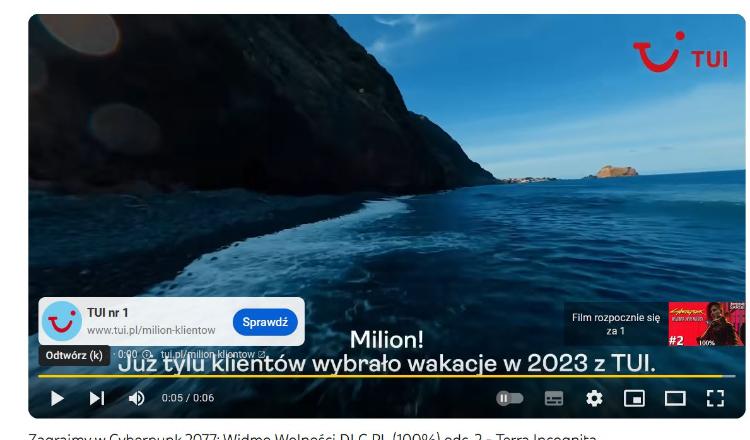
Task: Click the ad info icon beside 0:00
Action: click(147, 354)
